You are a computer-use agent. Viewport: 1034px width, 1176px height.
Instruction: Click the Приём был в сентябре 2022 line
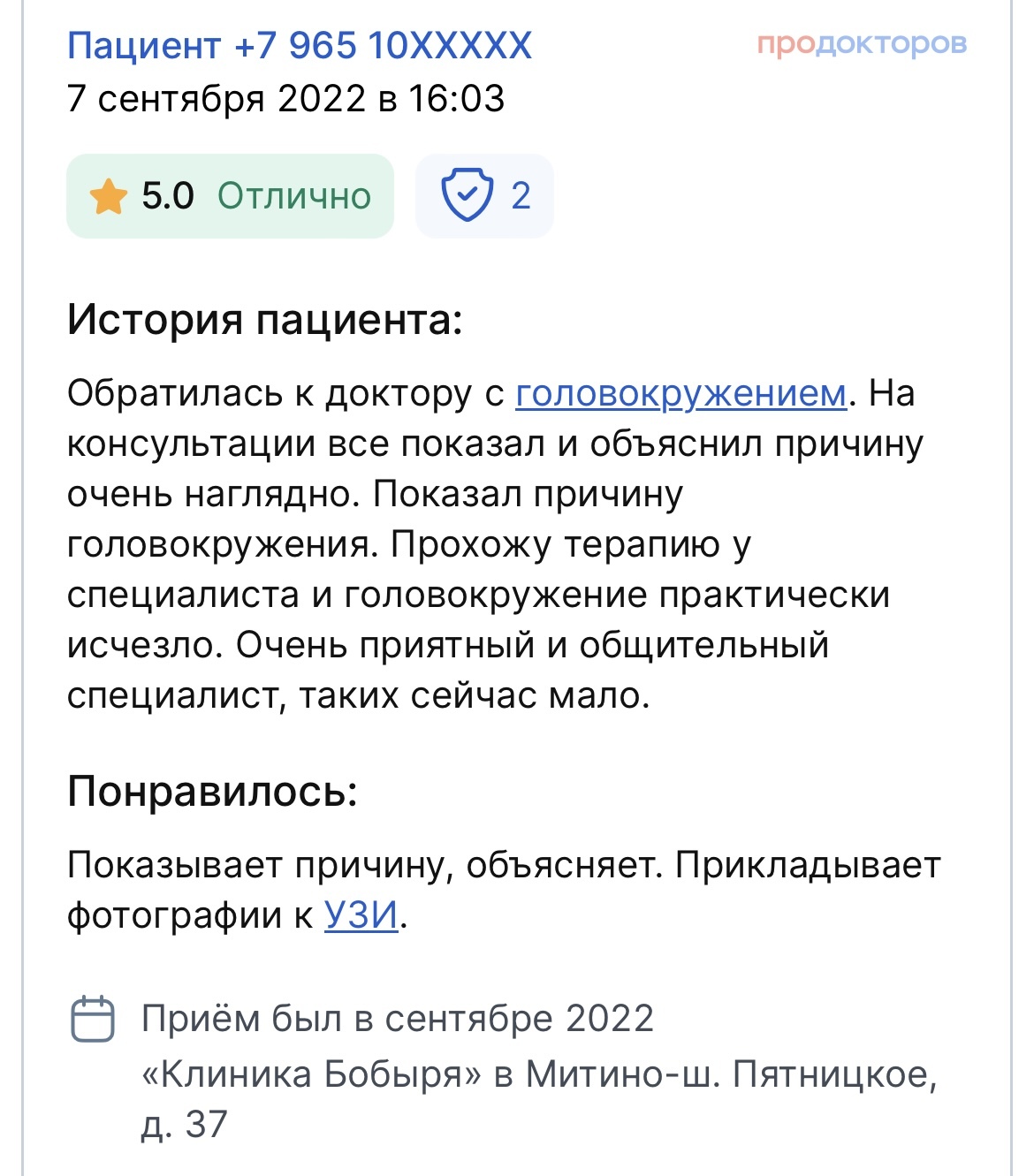pos(398,1019)
